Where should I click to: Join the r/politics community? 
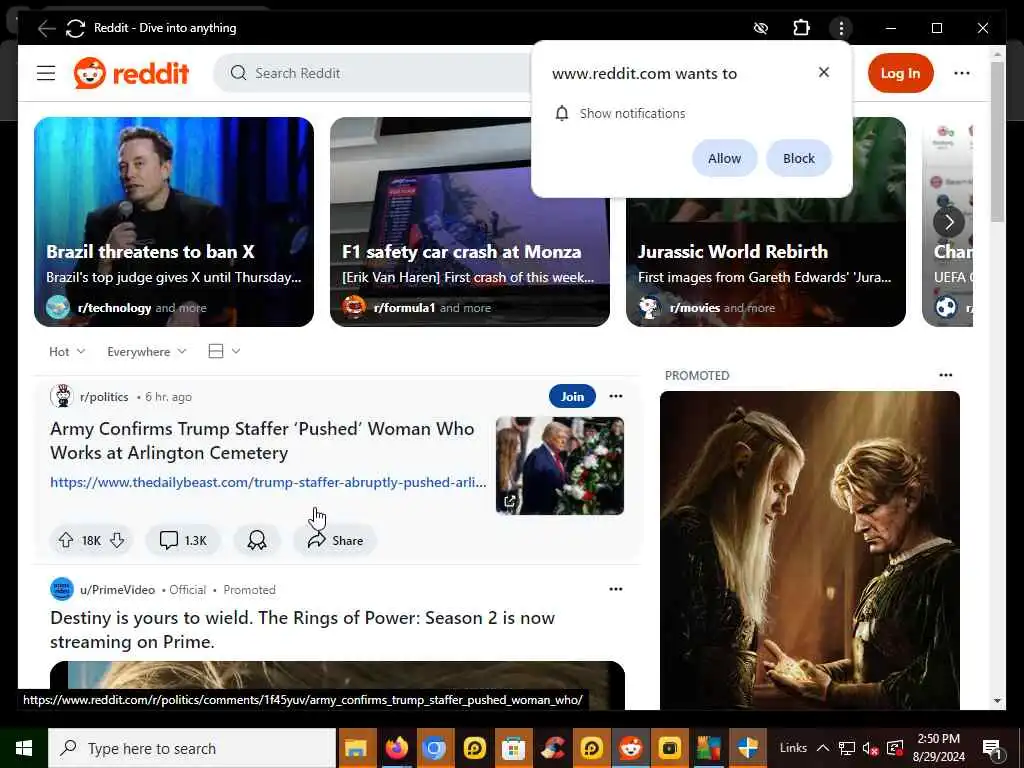pos(572,396)
